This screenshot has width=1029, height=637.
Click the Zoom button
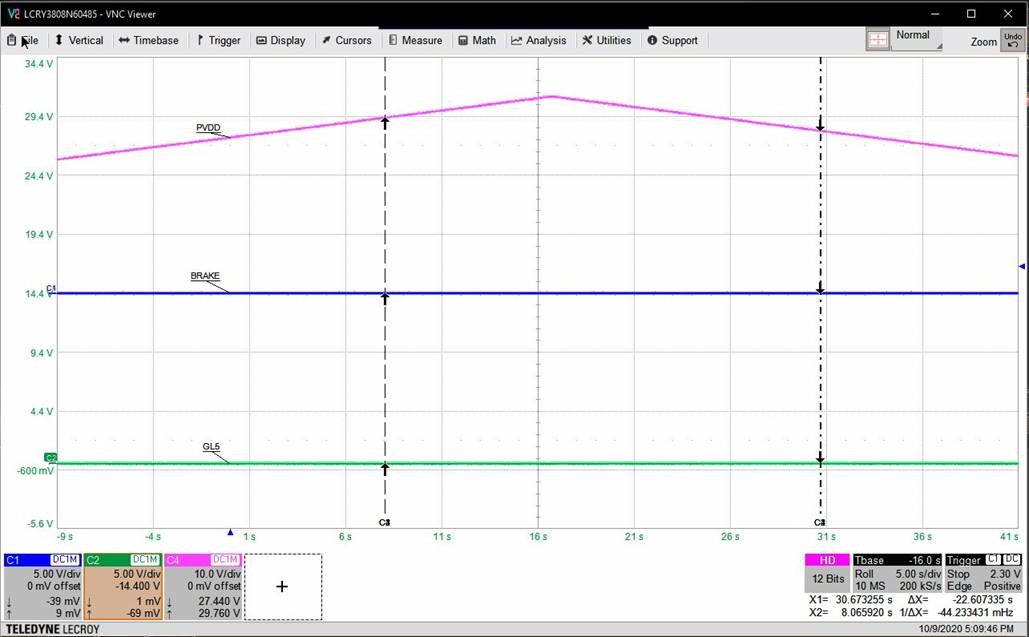tap(983, 43)
